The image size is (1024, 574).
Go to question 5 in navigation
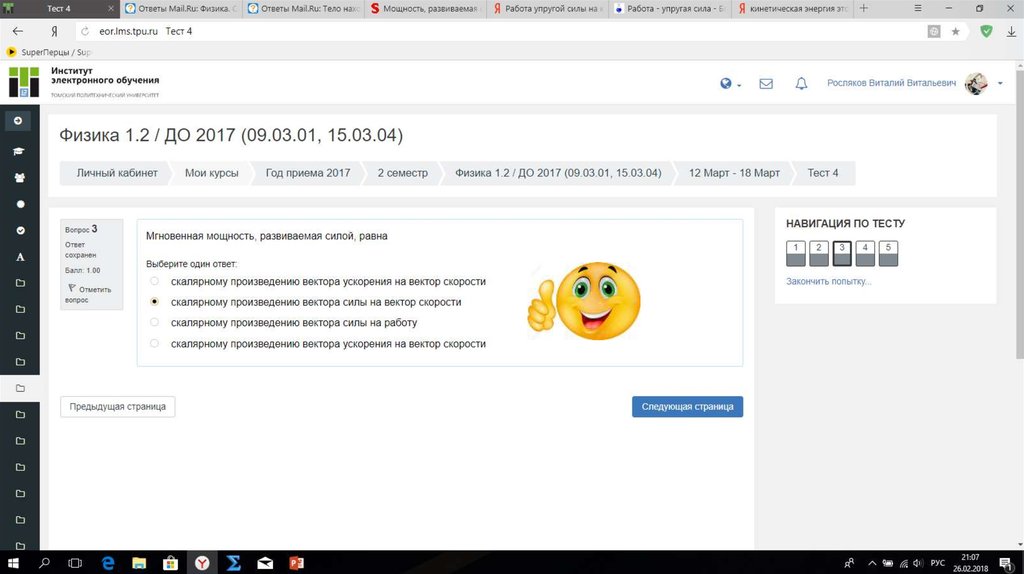point(888,252)
